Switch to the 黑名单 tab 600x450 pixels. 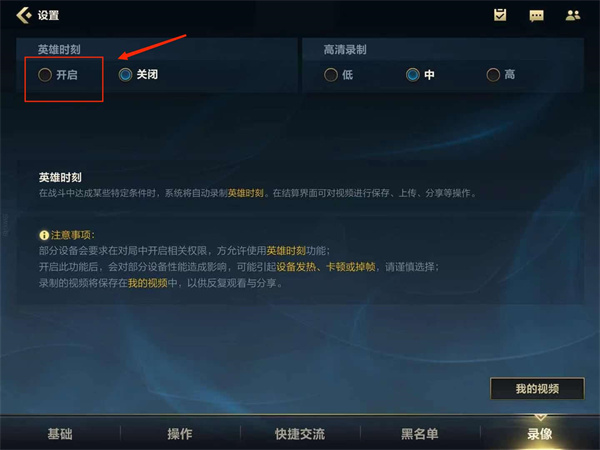[420, 434]
